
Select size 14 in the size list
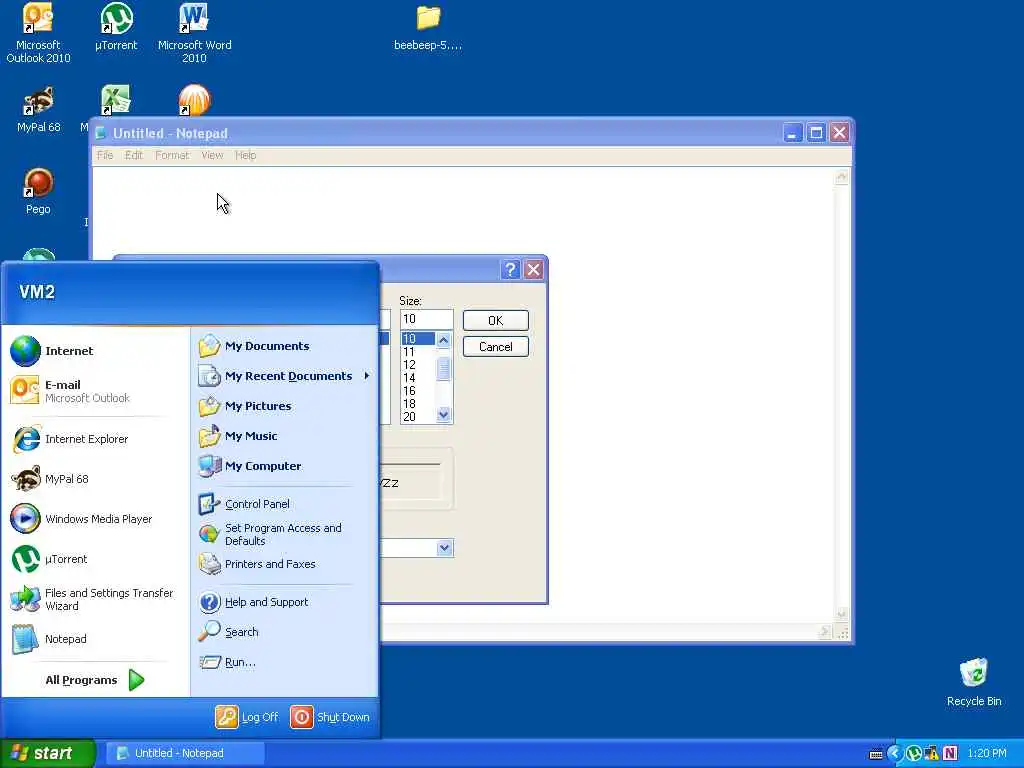pos(418,378)
